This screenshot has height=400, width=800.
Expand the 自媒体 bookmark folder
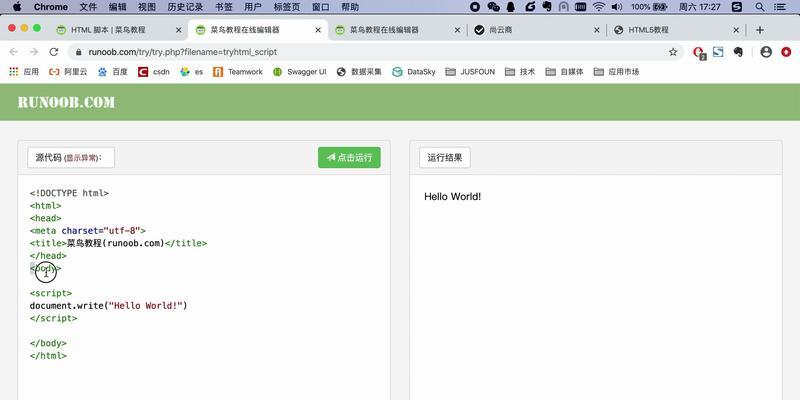pyautogui.click(x=564, y=72)
